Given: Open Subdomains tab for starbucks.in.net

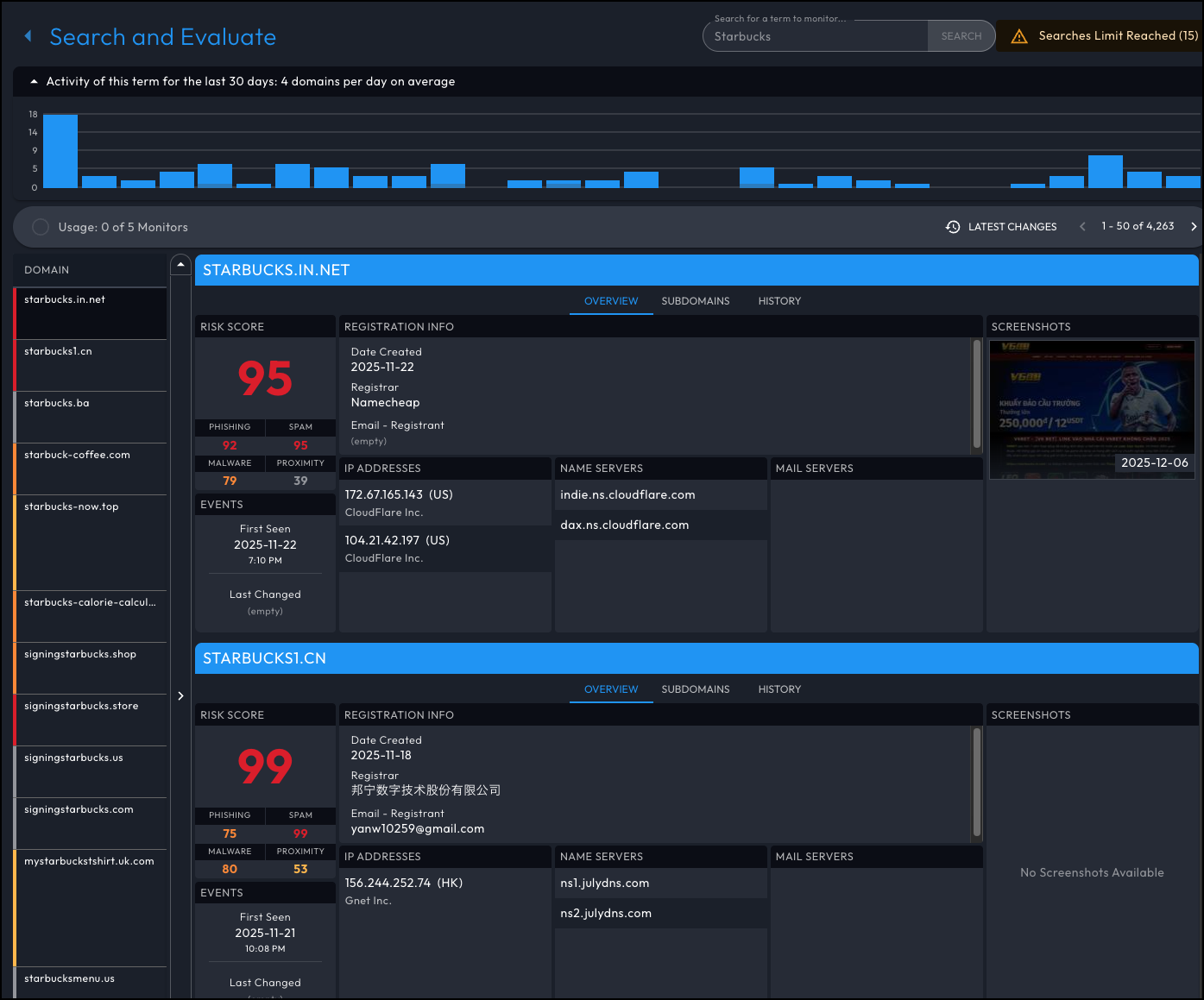Looking at the screenshot, I should 695,301.
